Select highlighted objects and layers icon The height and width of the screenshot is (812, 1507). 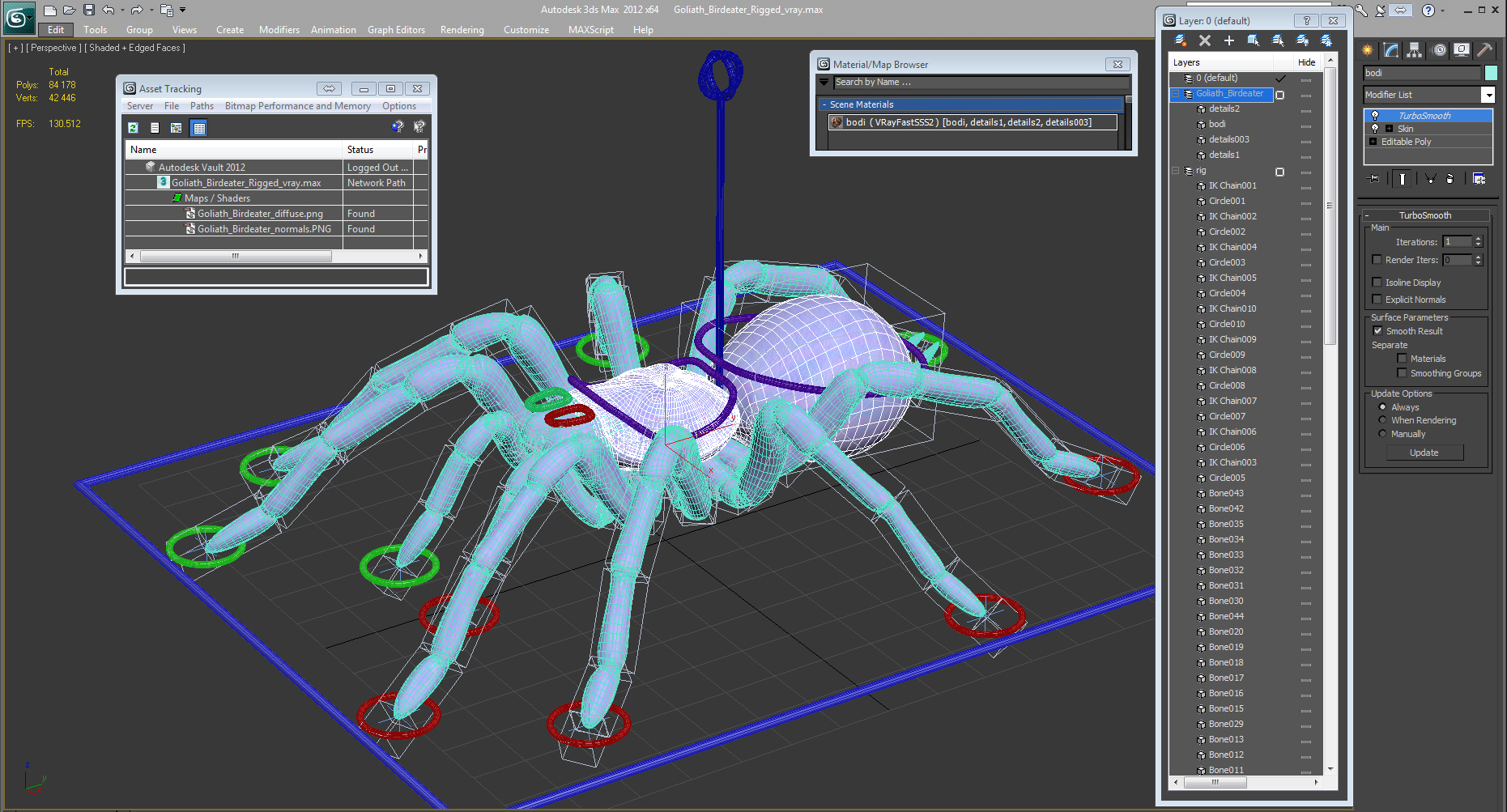1254,40
